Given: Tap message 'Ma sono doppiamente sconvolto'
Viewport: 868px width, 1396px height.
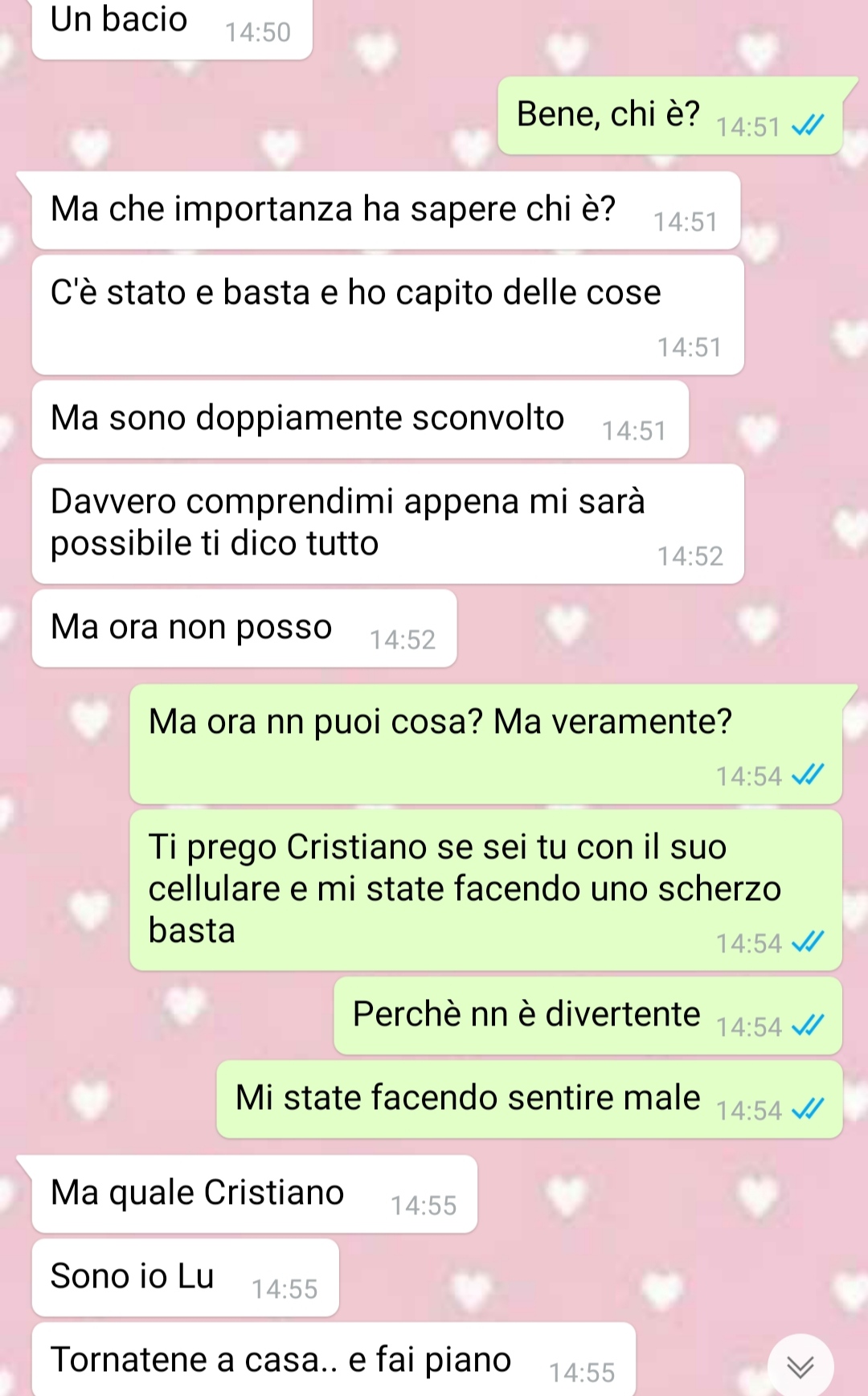Looking at the screenshot, I should [360, 420].
